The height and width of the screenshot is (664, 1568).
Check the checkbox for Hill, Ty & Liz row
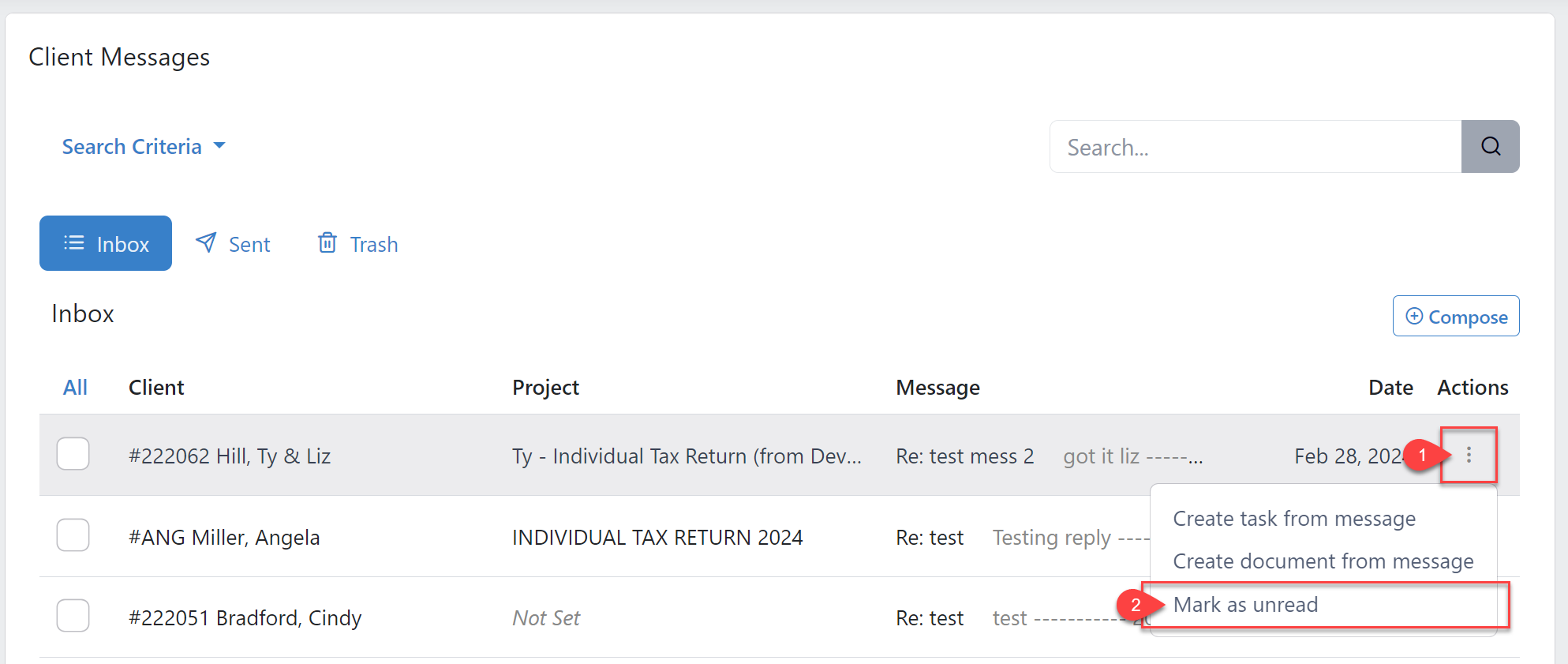point(73,454)
